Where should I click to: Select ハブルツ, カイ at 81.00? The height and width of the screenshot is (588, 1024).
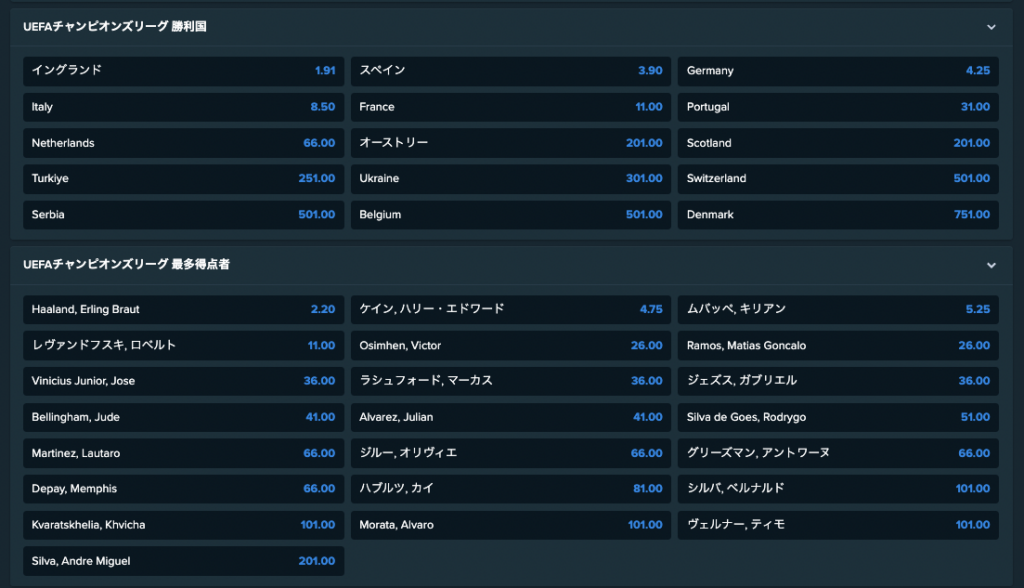[x=511, y=489]
